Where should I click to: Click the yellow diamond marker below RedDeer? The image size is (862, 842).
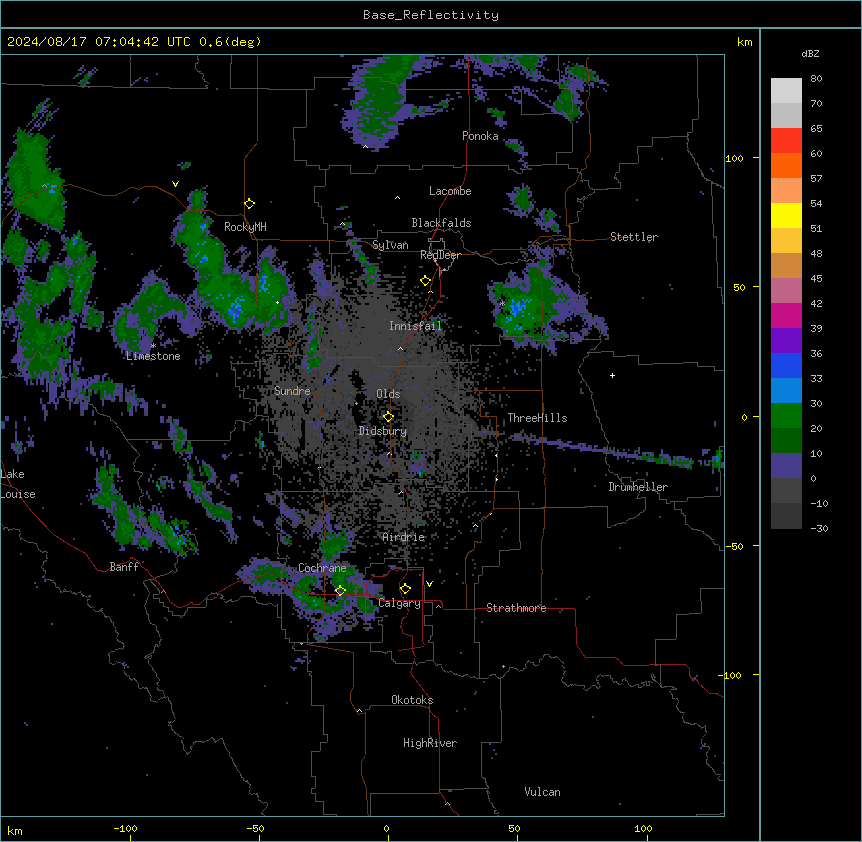coord(426,281)
